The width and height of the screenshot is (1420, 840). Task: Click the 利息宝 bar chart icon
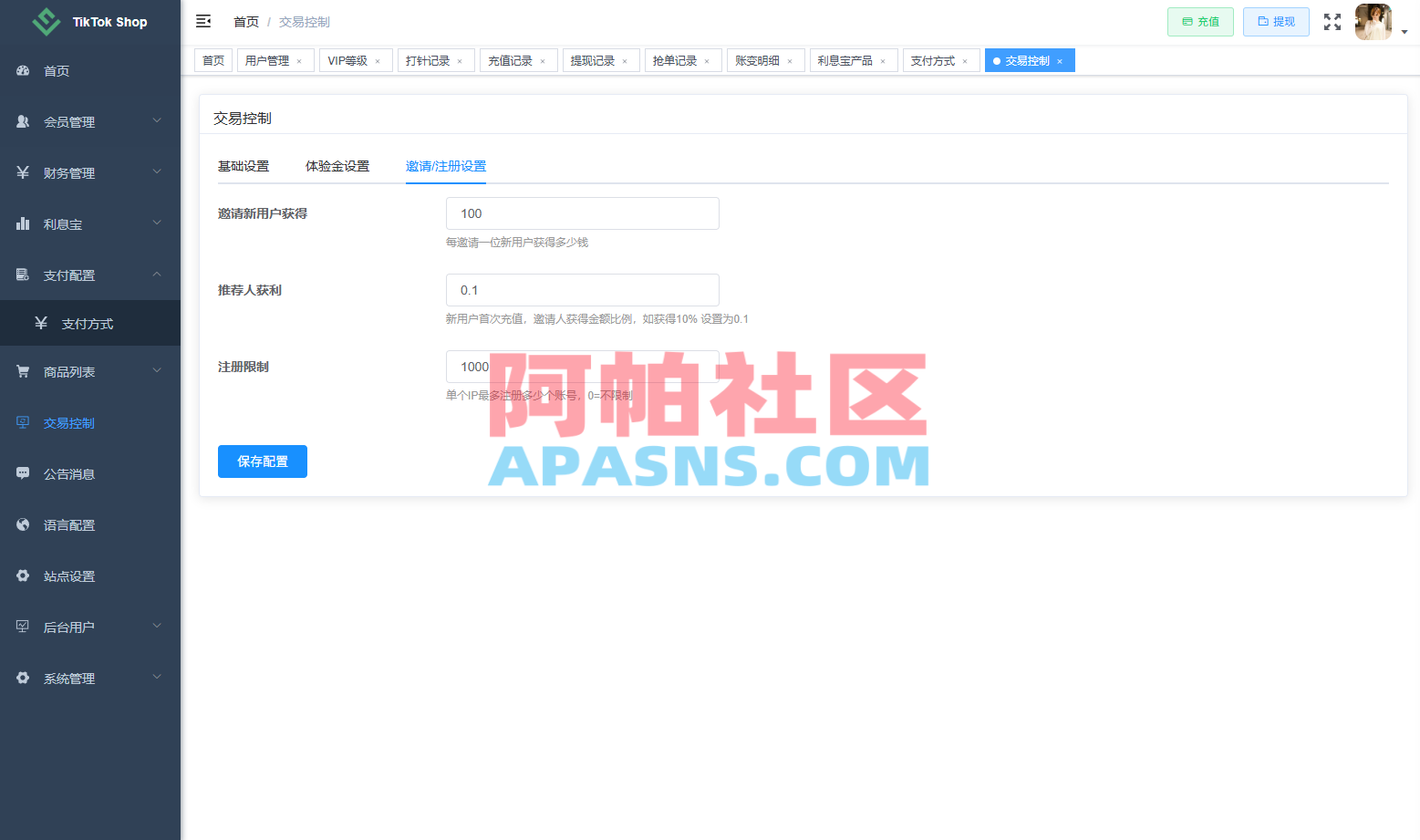point(23,223)
